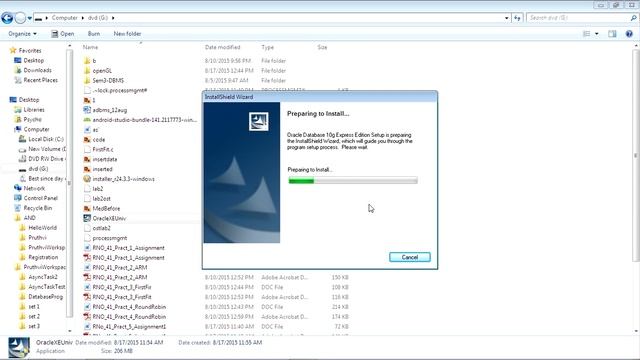Click the Preparing to Install progress bar
This screenshot has width=640, height=360.
353,180
